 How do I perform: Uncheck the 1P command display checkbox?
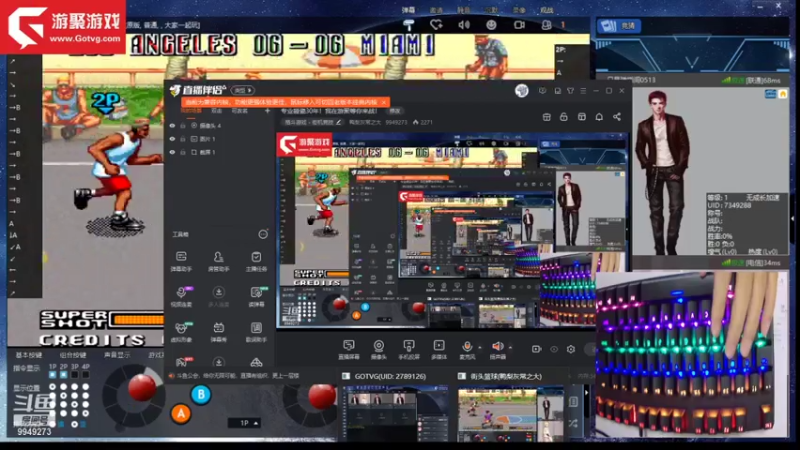click(x=53, y=374)
